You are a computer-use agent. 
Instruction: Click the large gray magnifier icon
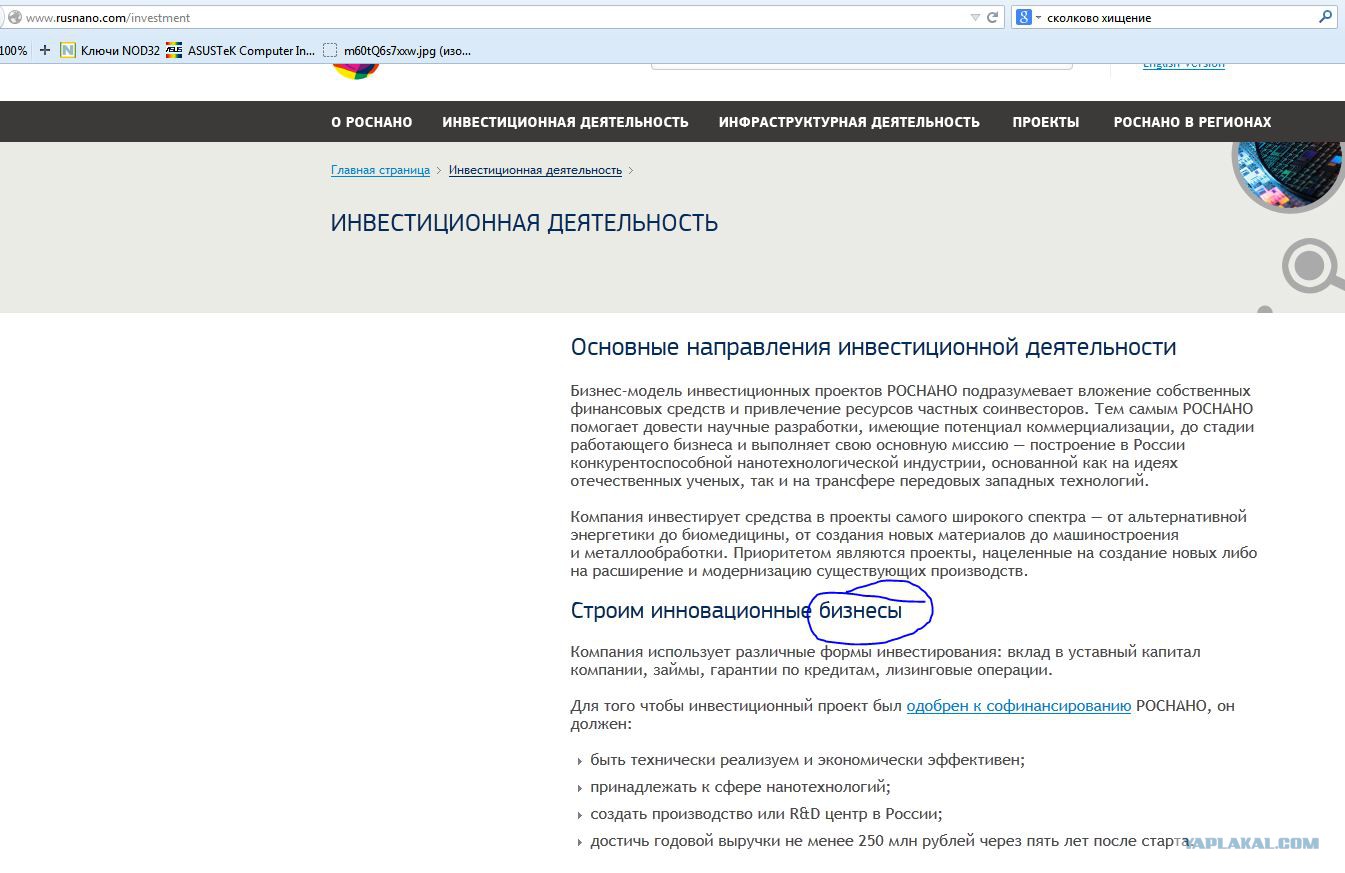coord(1312,266)
